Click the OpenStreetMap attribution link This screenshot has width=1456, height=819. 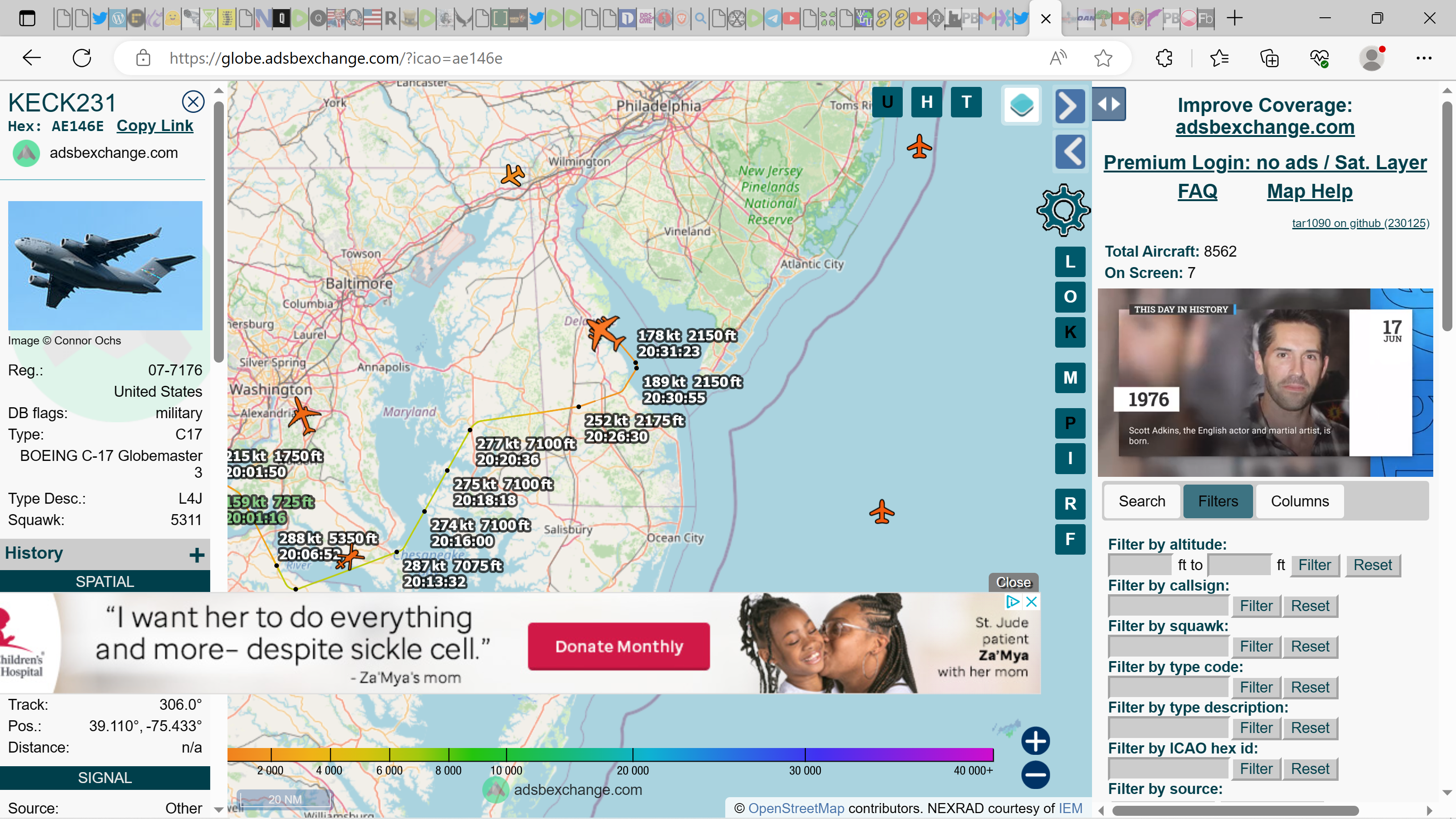coord(796,808)
